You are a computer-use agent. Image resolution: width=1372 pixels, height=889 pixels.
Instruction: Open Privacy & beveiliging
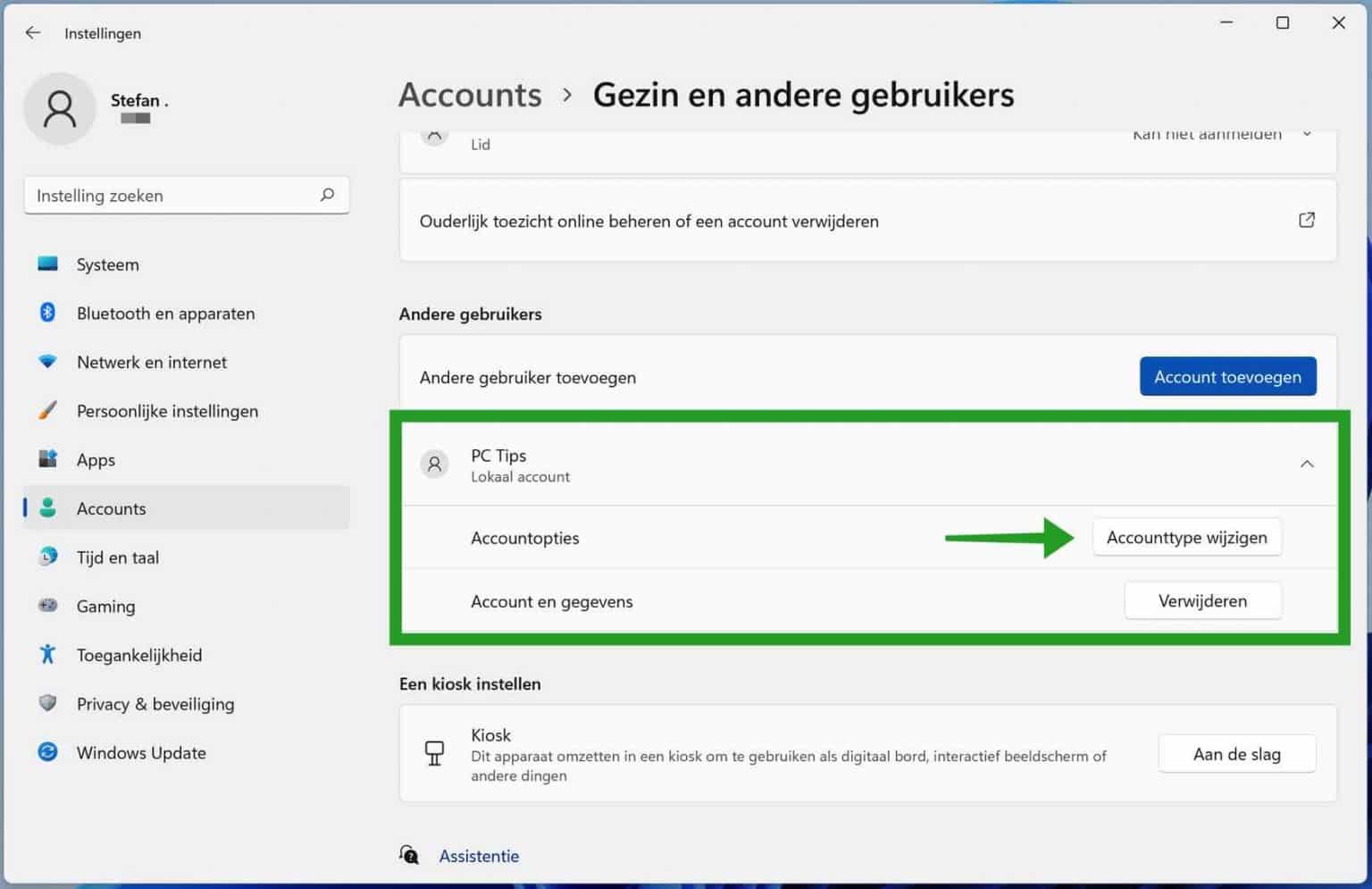pos(155,704)
